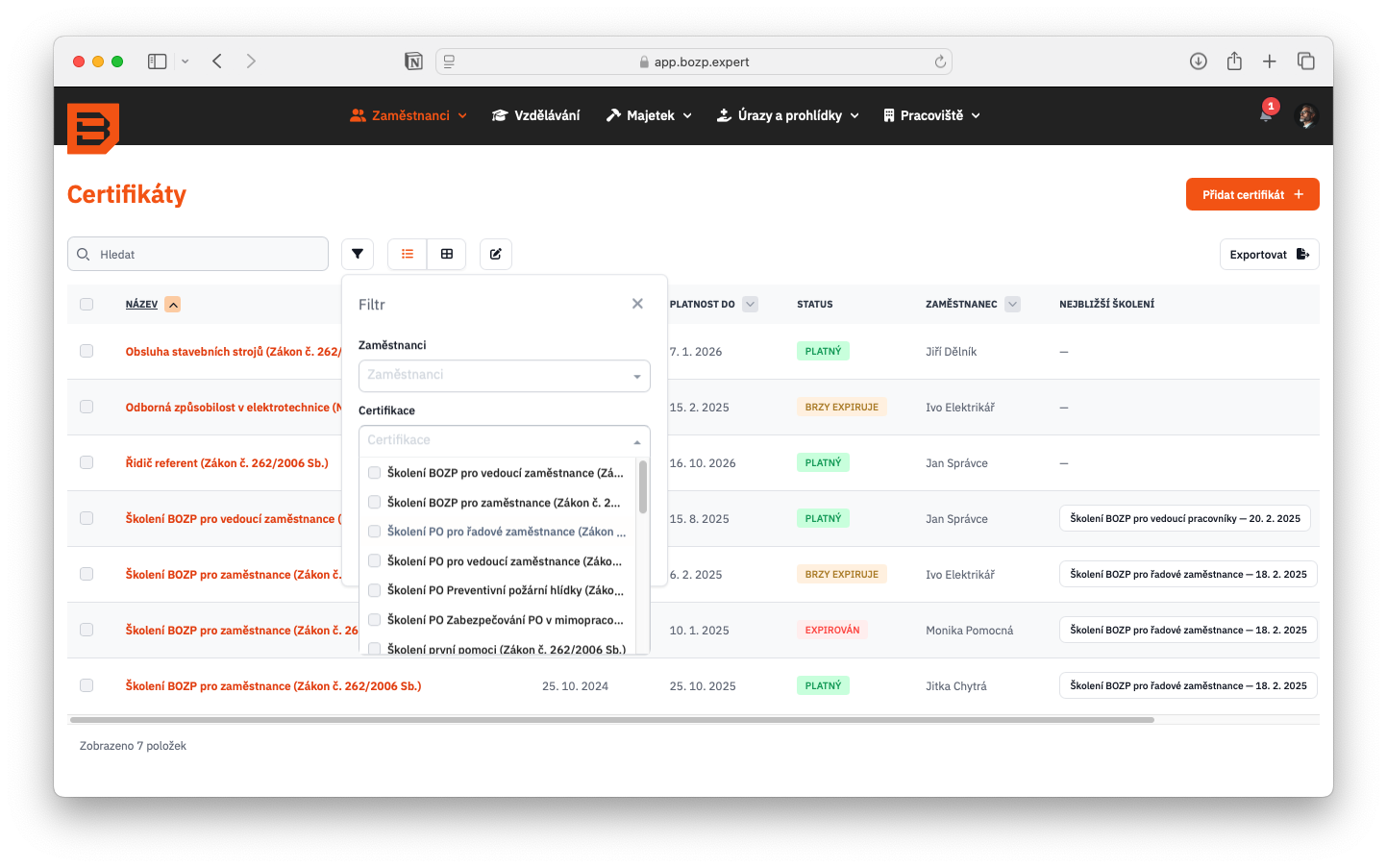This screenshot has width=1387, height=868.
Task: Close the Filtr panel
Action: click(x=637, y=304)
